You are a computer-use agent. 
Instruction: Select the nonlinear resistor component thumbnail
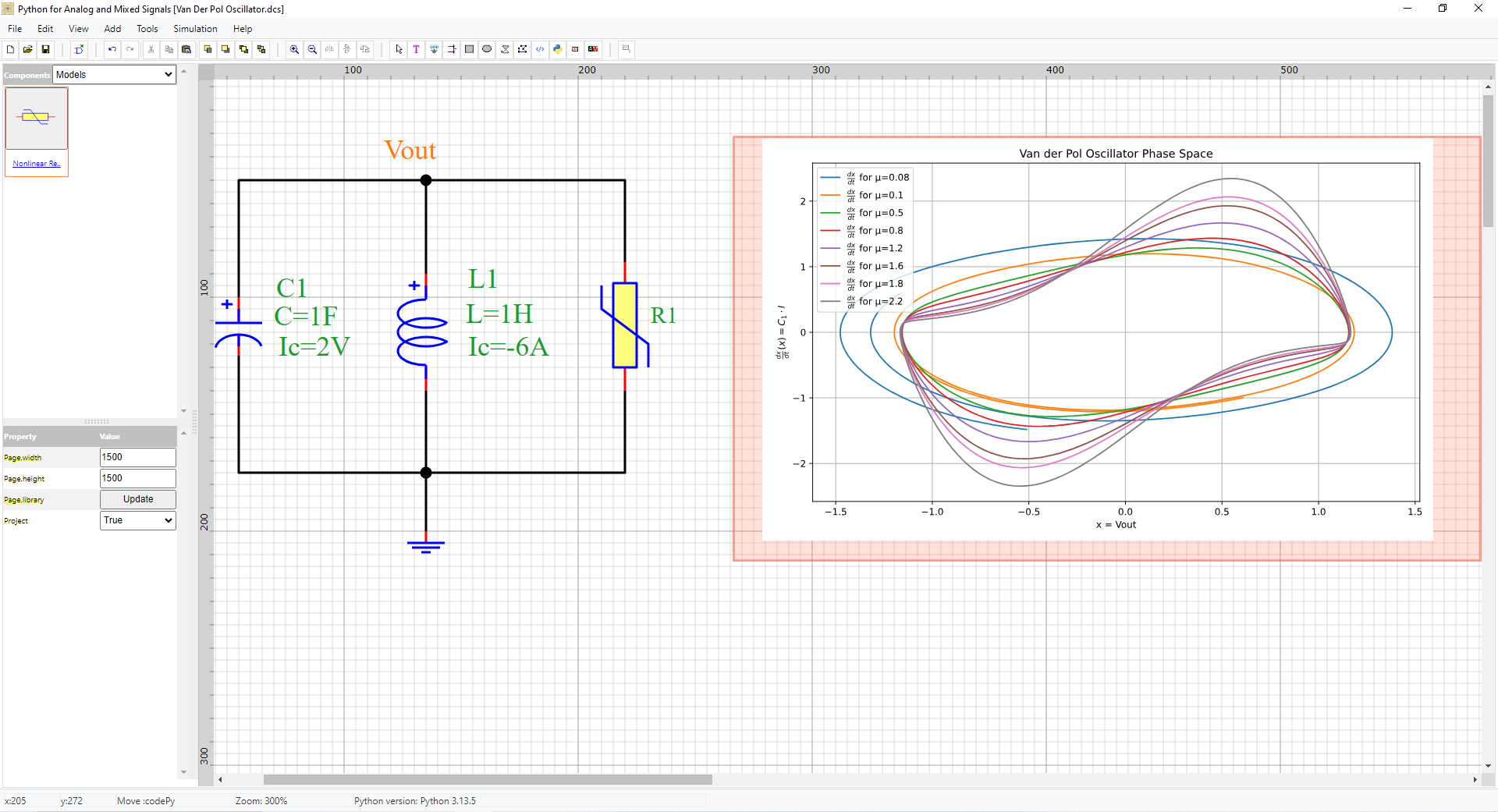37,118
